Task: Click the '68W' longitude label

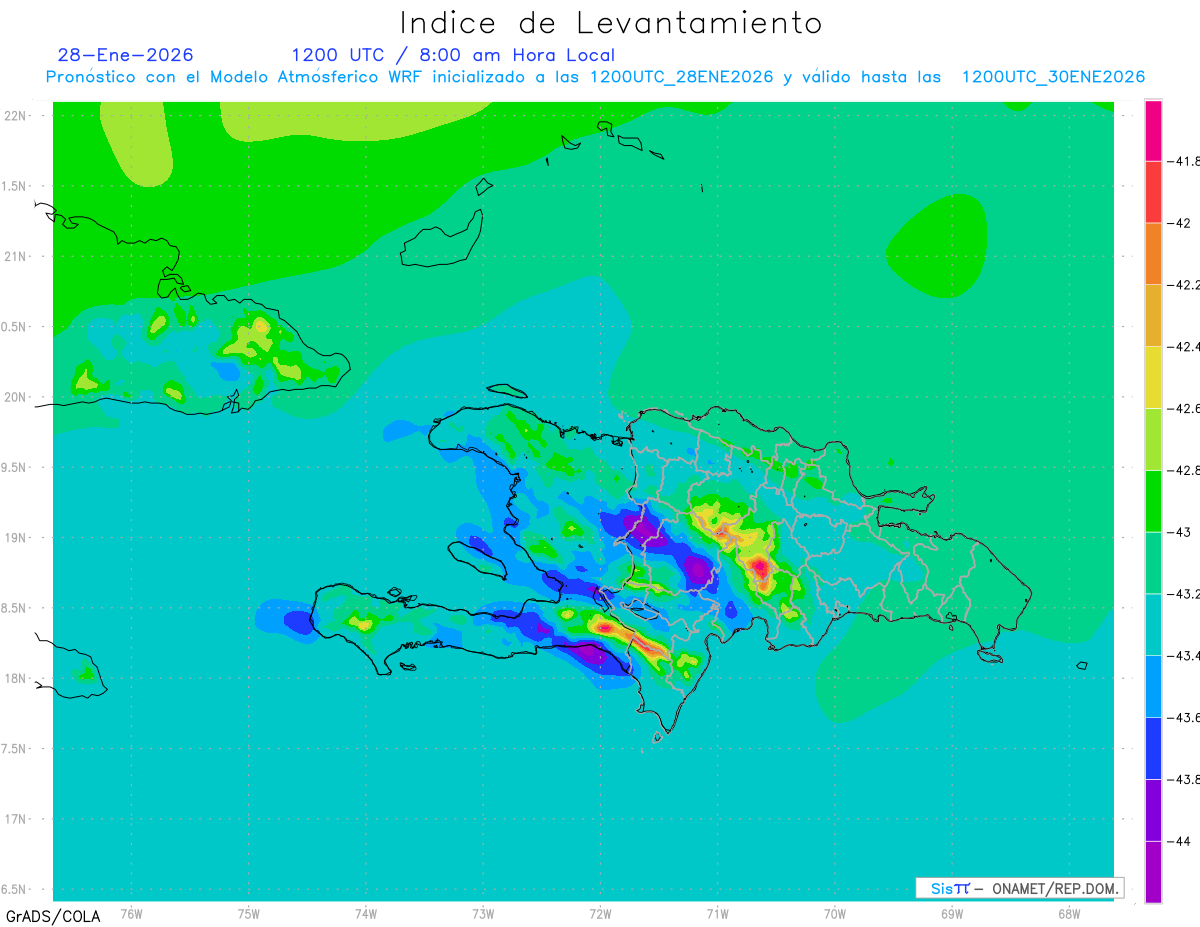Action: (1069, 914)
